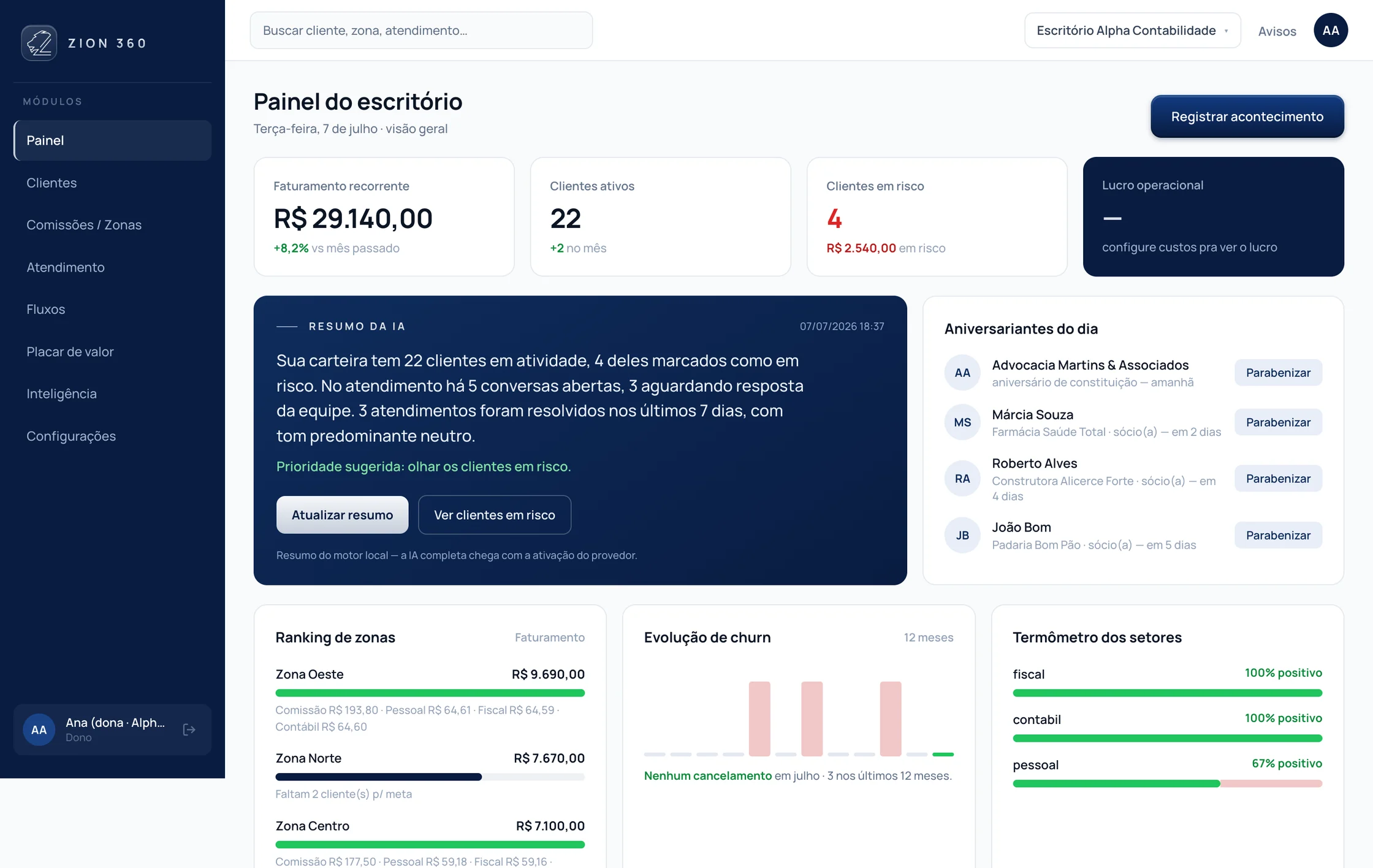Viewport: 1373px width, 868px height.
Task: Click the Zion 360 logo icon
Action: (39, 43)
